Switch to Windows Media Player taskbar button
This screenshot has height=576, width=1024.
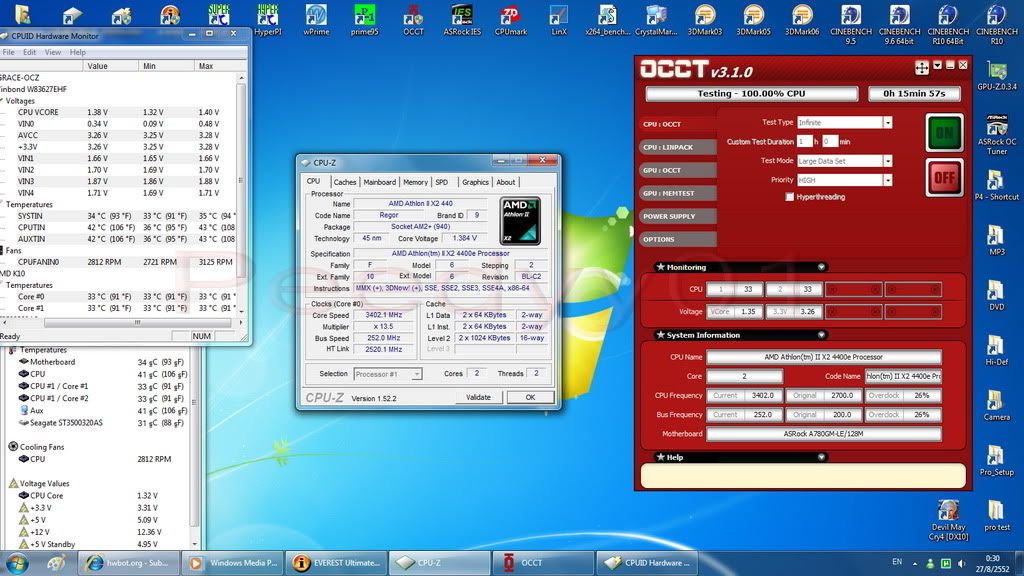click(x=233, y=563)
